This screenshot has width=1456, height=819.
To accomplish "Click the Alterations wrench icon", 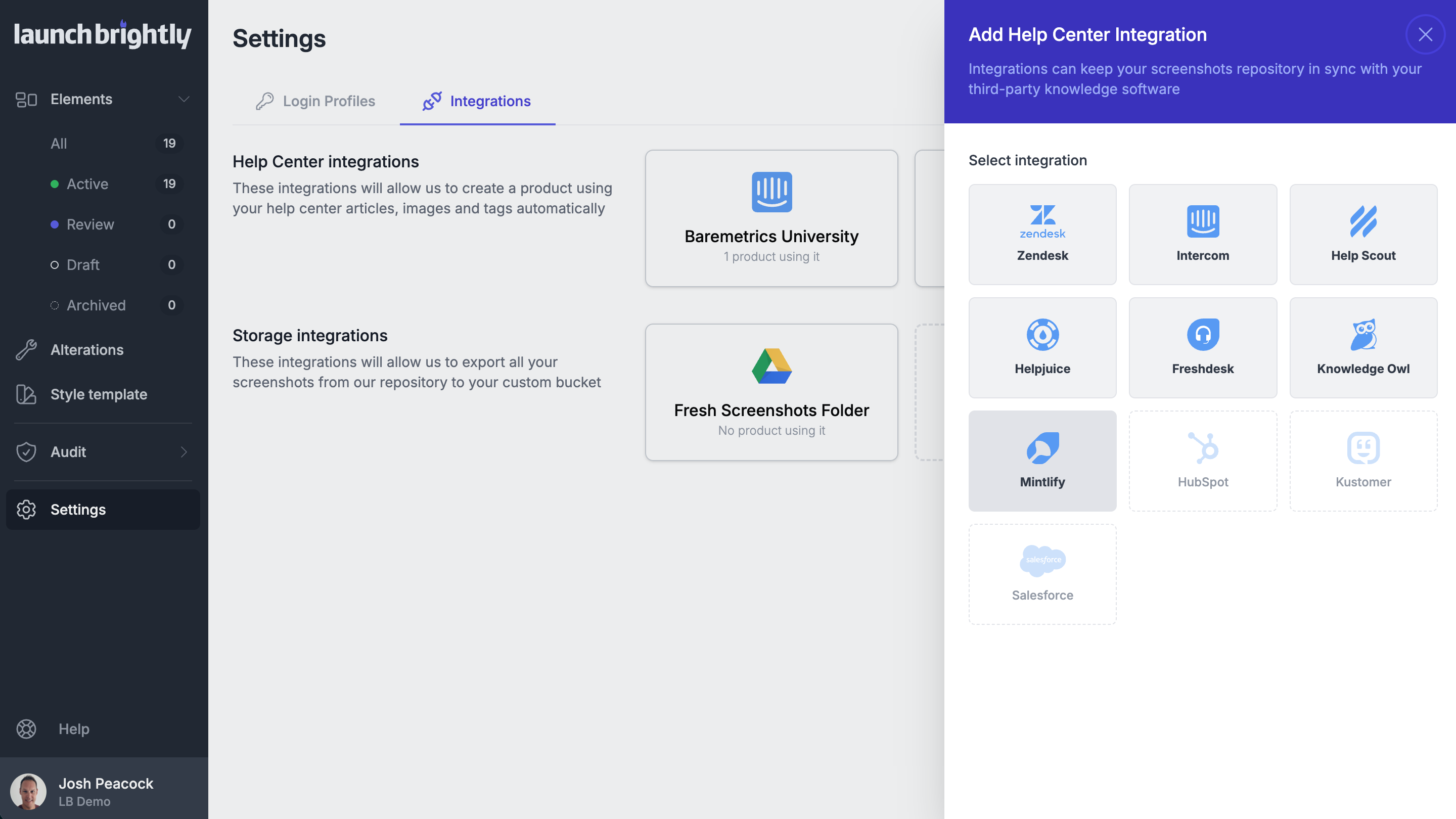I will tap(26, 350).
